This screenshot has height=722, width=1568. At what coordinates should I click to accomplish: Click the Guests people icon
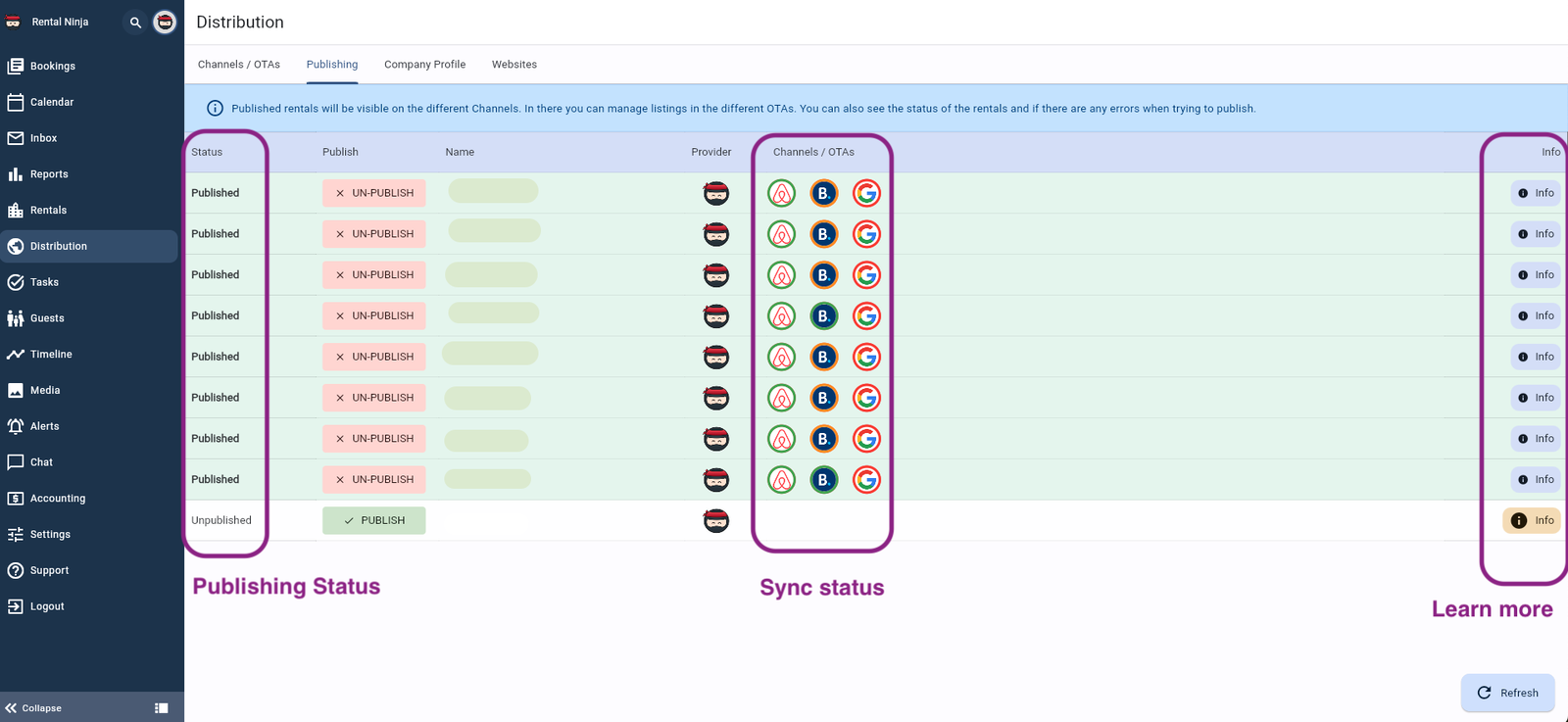tap(16, 318)
